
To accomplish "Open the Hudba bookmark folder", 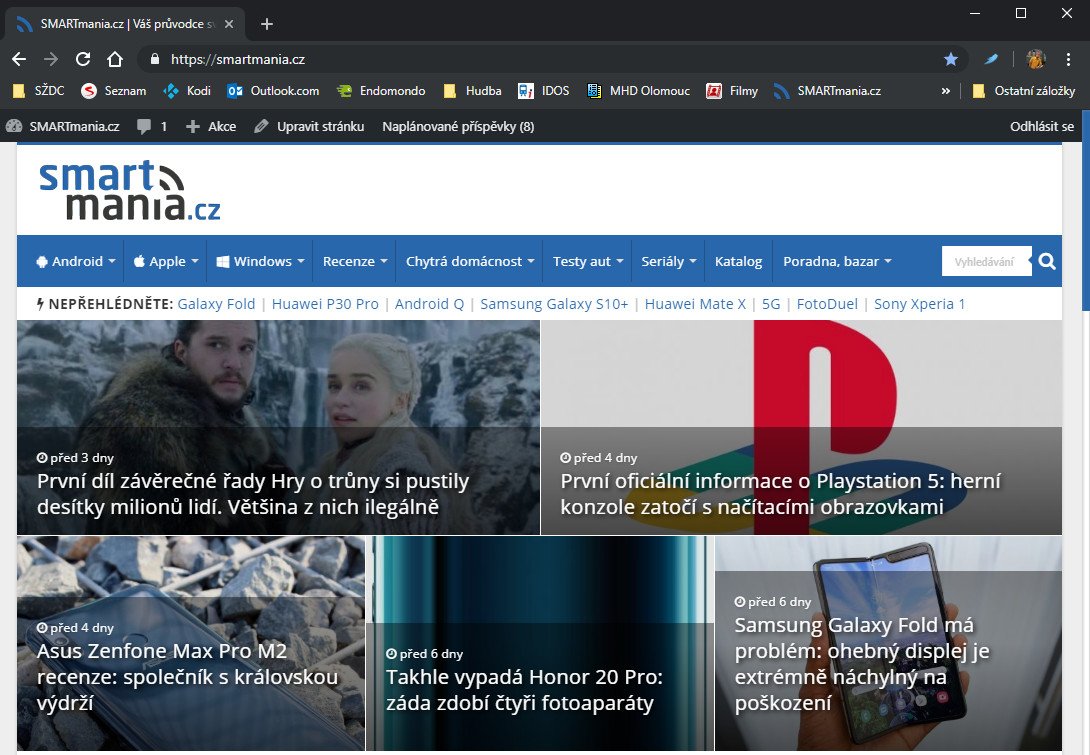I will coord(473,91).
